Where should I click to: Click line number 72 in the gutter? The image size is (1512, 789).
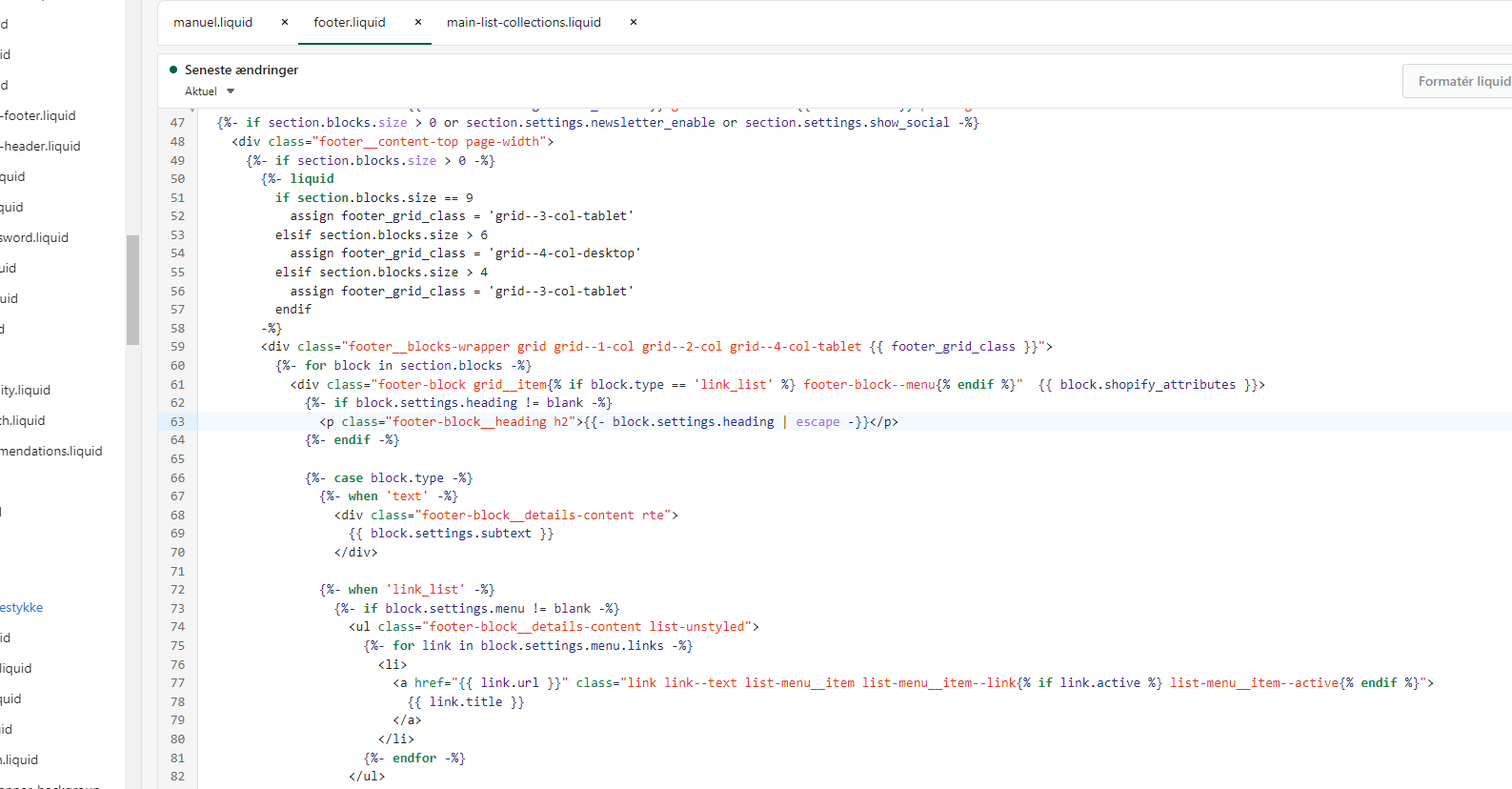click(x=178, y=590)
